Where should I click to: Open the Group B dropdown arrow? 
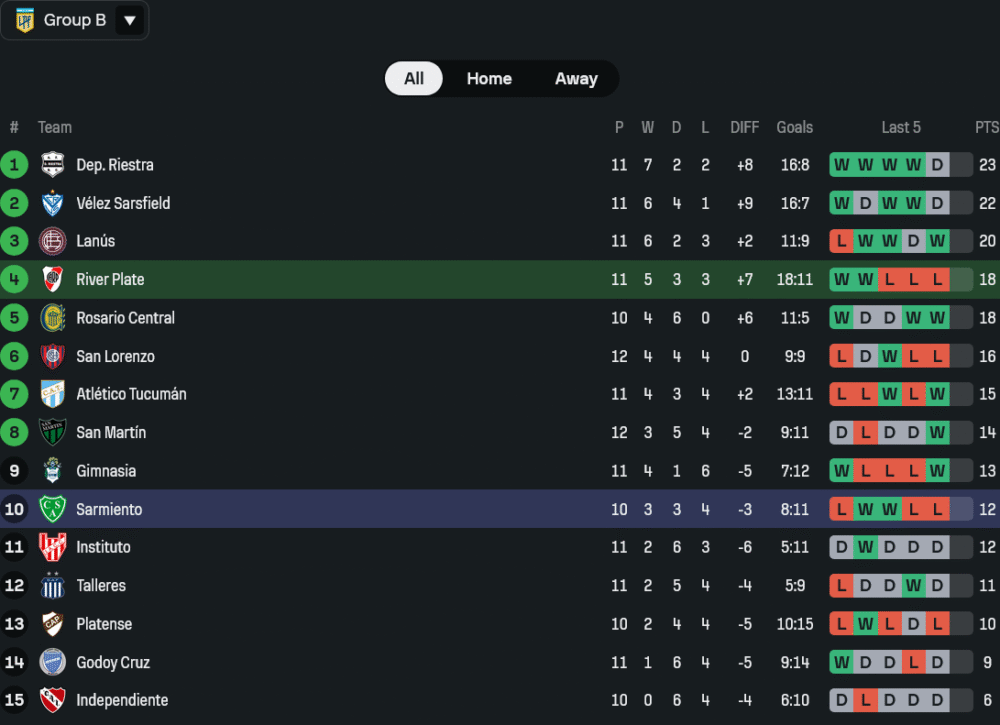pos(129,20)
